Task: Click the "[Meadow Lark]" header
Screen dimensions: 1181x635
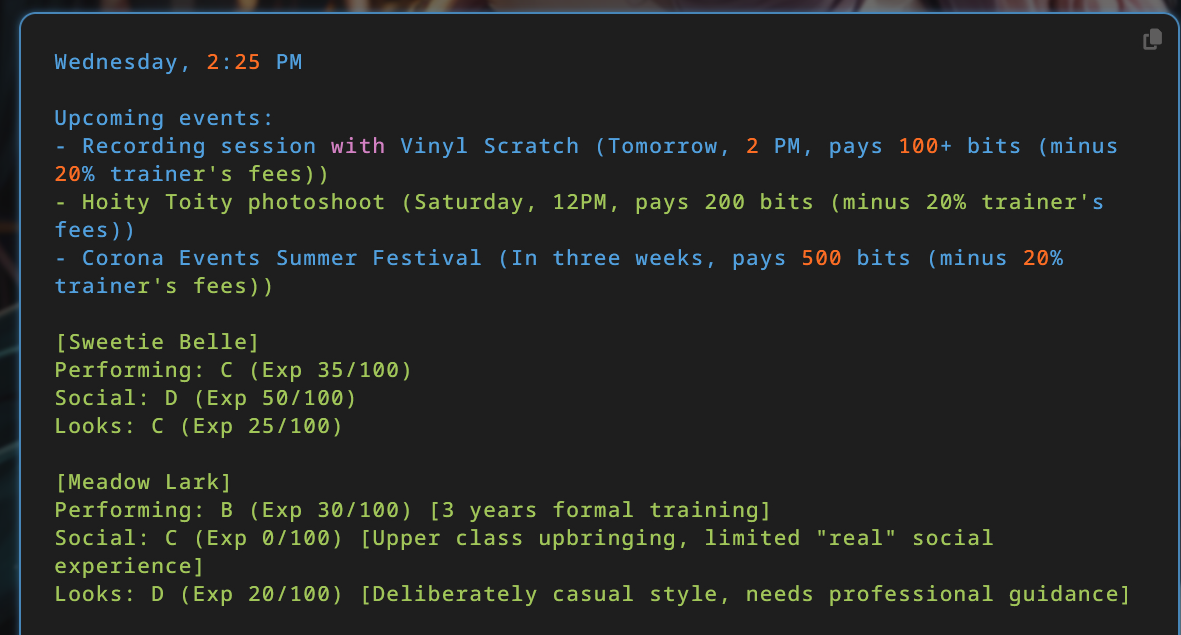Action: point(143,482)
